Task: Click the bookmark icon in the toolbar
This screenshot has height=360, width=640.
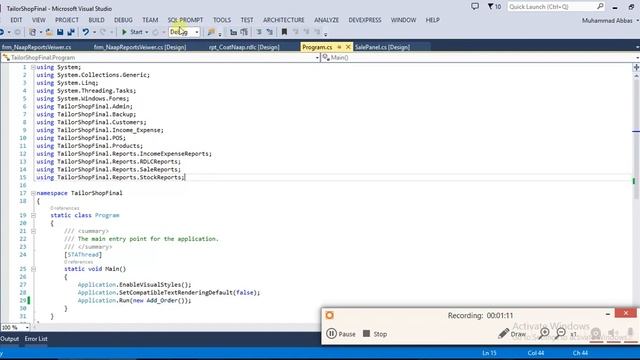Action: (284, 32)
